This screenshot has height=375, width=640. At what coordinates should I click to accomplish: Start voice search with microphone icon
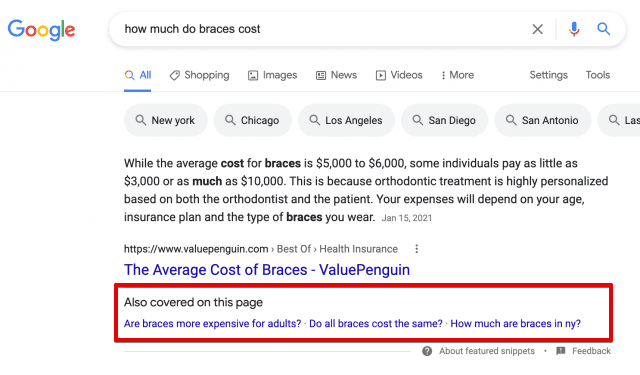pos(574,29)
